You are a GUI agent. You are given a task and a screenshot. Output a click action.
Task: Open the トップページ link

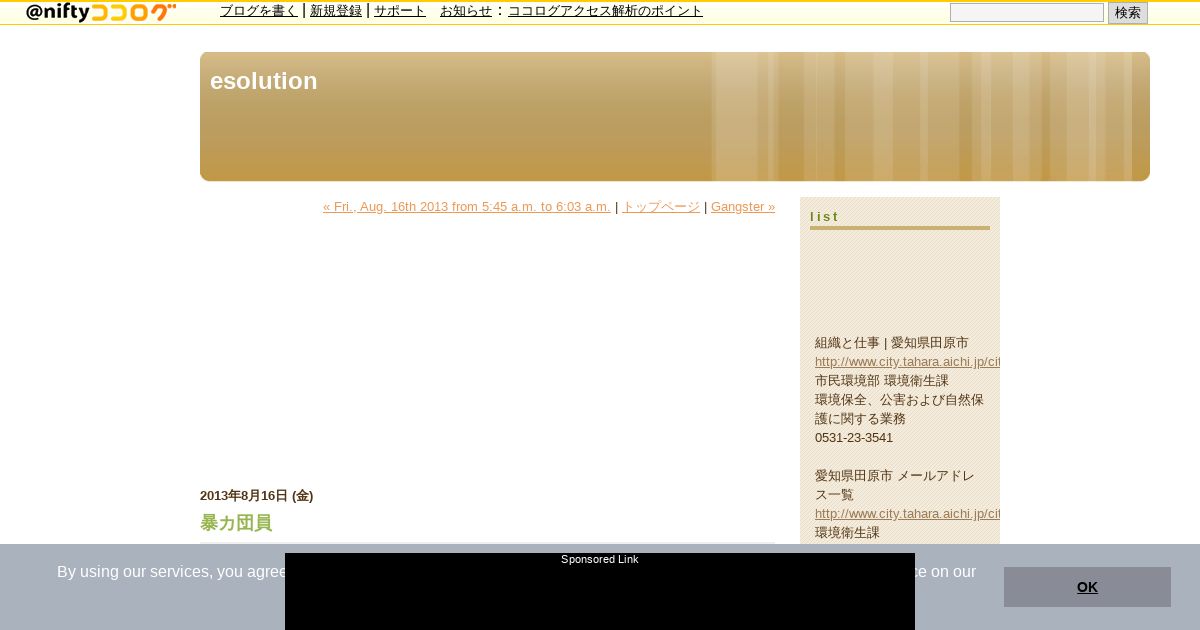point(661,207)
